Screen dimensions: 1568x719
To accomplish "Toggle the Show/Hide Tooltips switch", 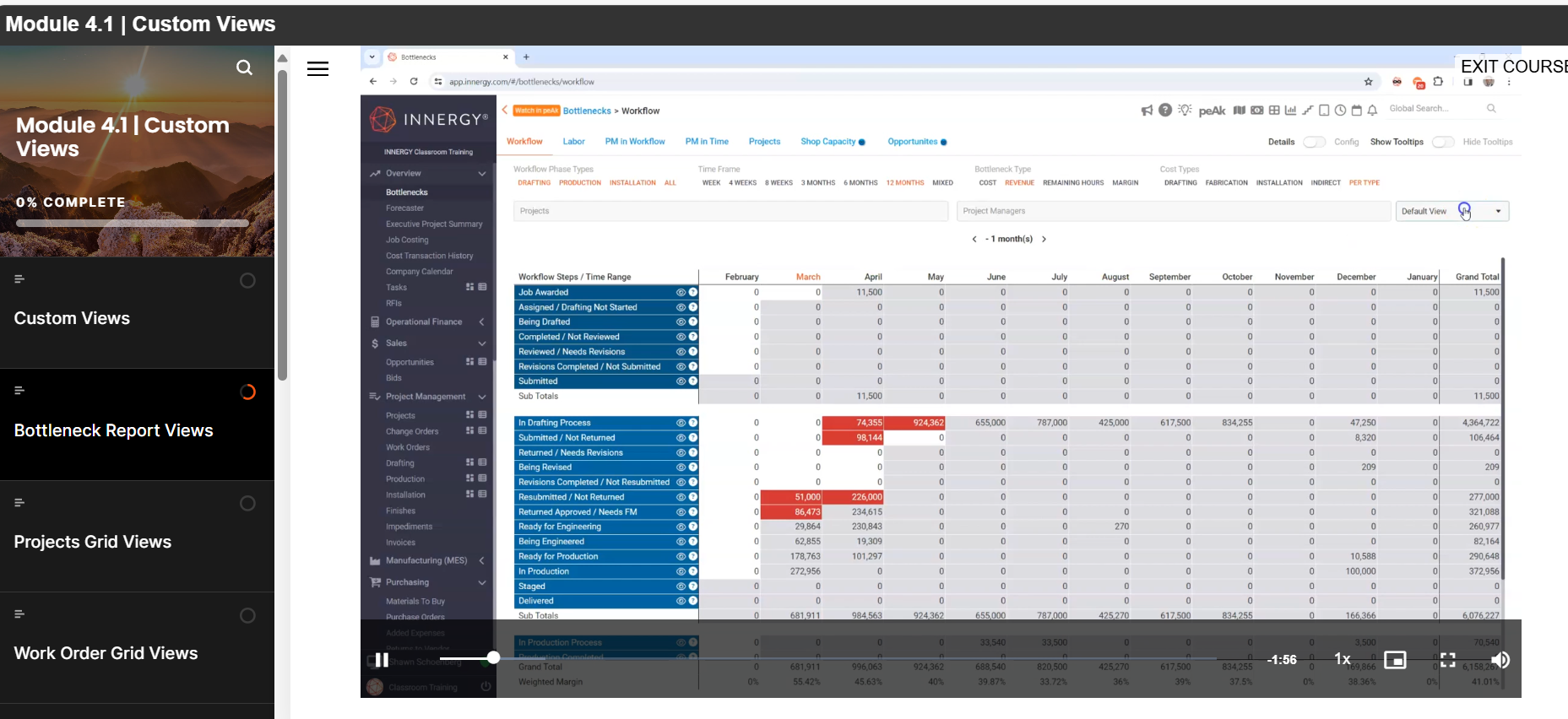I will [x=1443, y=142].
